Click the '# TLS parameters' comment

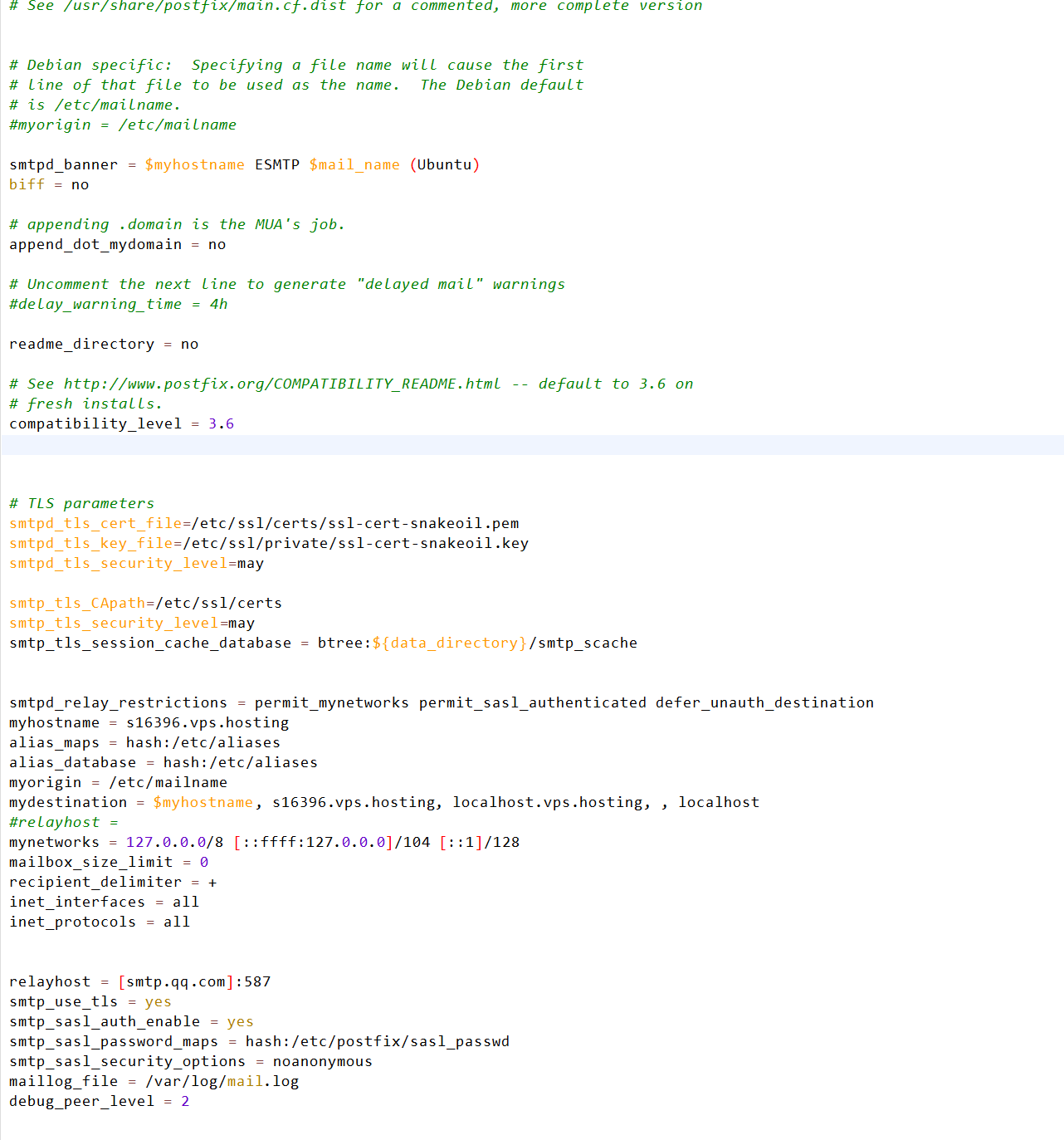tap(82, 503)
